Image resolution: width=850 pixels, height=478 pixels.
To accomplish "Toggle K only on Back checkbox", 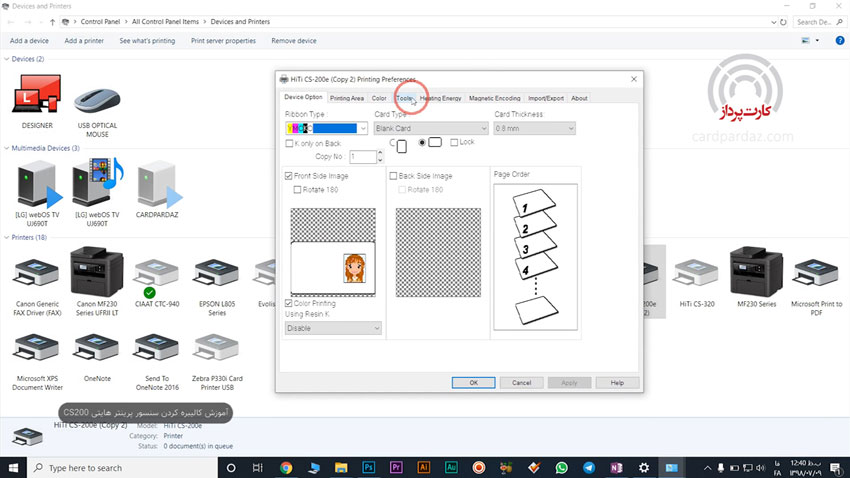I will 289,144.
